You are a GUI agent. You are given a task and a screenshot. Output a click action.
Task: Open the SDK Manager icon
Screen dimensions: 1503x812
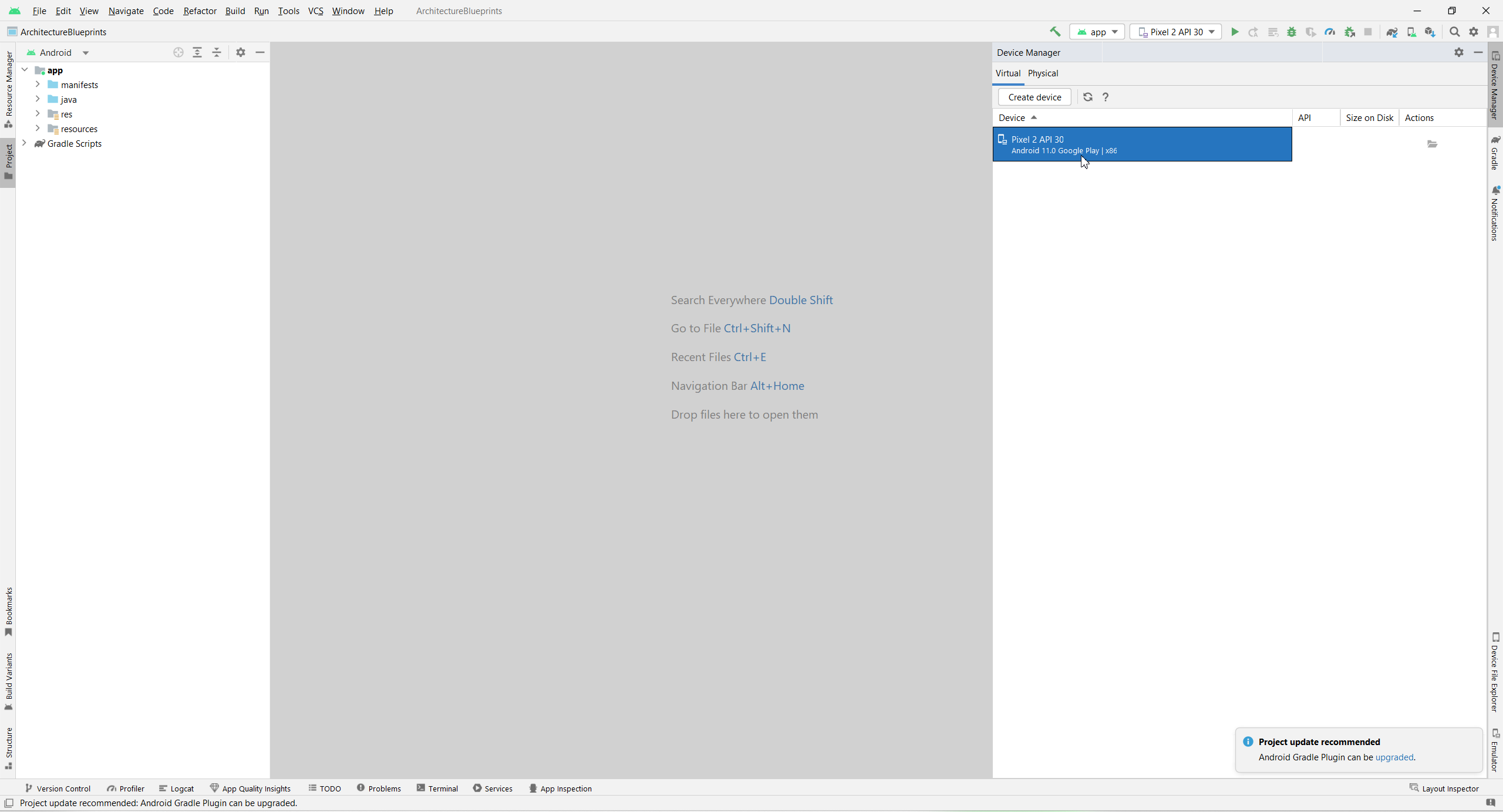(1430, 32)
